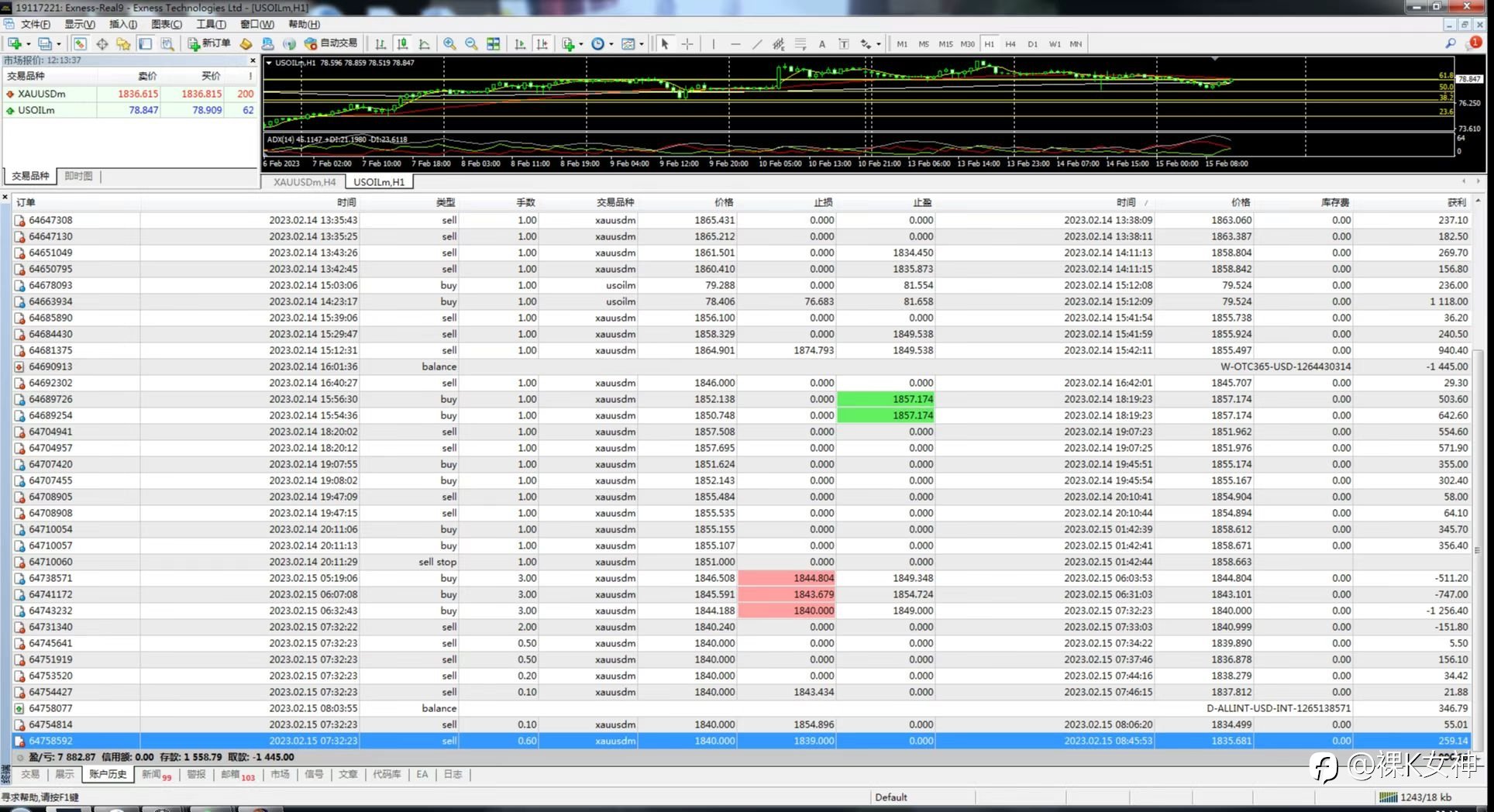Viewport: 1494px width, 812px height.
Task: Expand the new chart dropdown arrow
Action: [x=29, y=44]
